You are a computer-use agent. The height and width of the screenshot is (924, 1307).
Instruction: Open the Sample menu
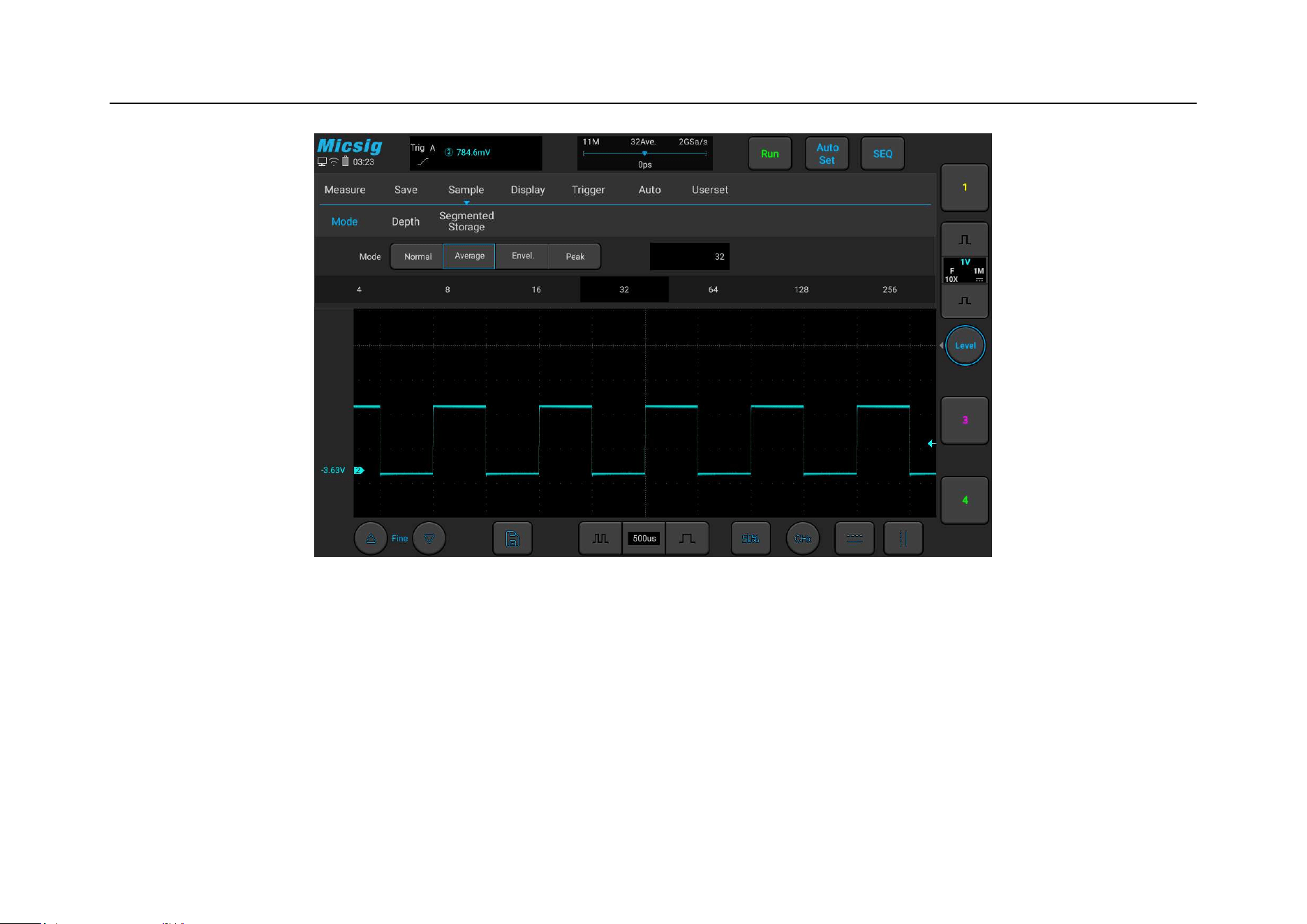466,190
